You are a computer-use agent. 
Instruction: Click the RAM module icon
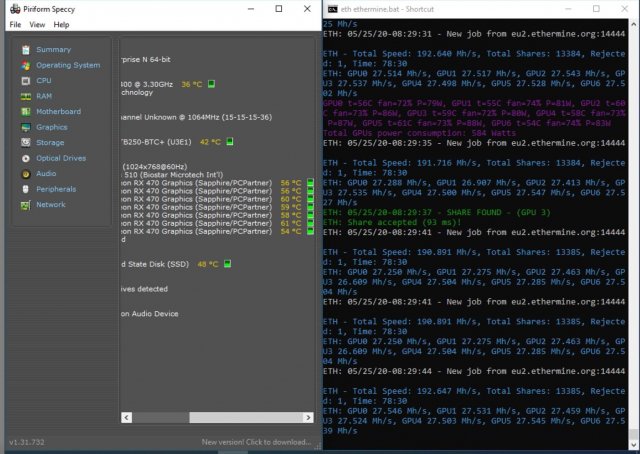pyautogui.click(x=25, y=96)
